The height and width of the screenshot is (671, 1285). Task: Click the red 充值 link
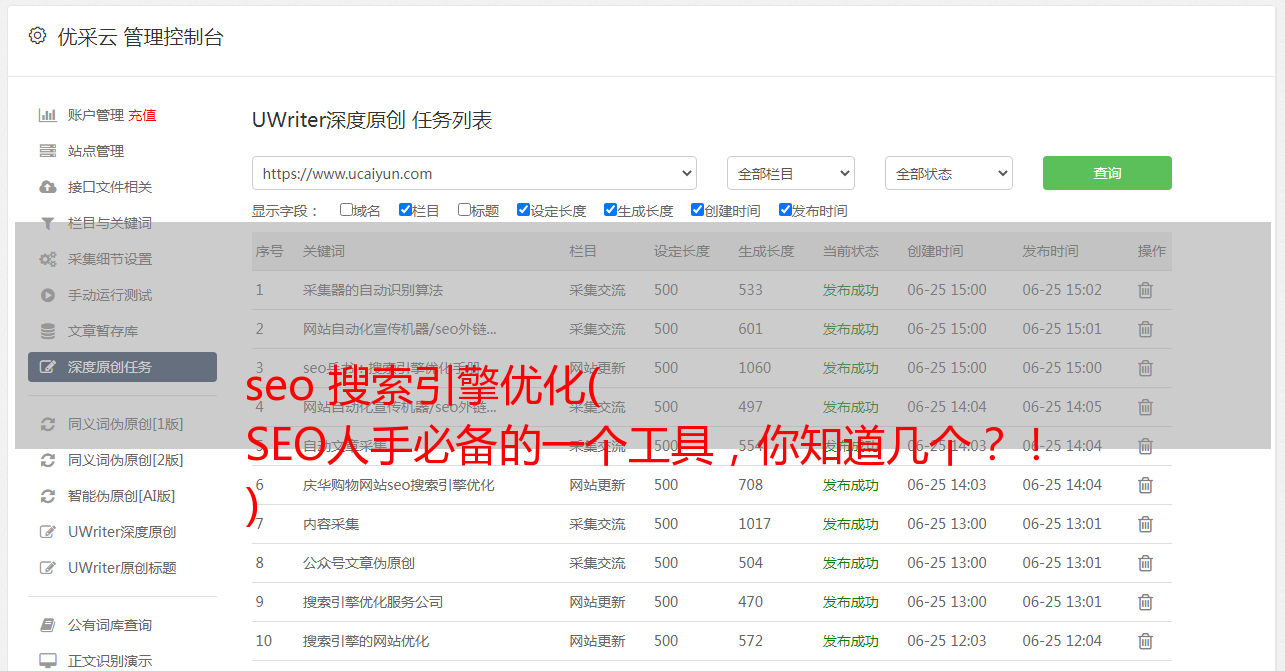coord(142,115)
